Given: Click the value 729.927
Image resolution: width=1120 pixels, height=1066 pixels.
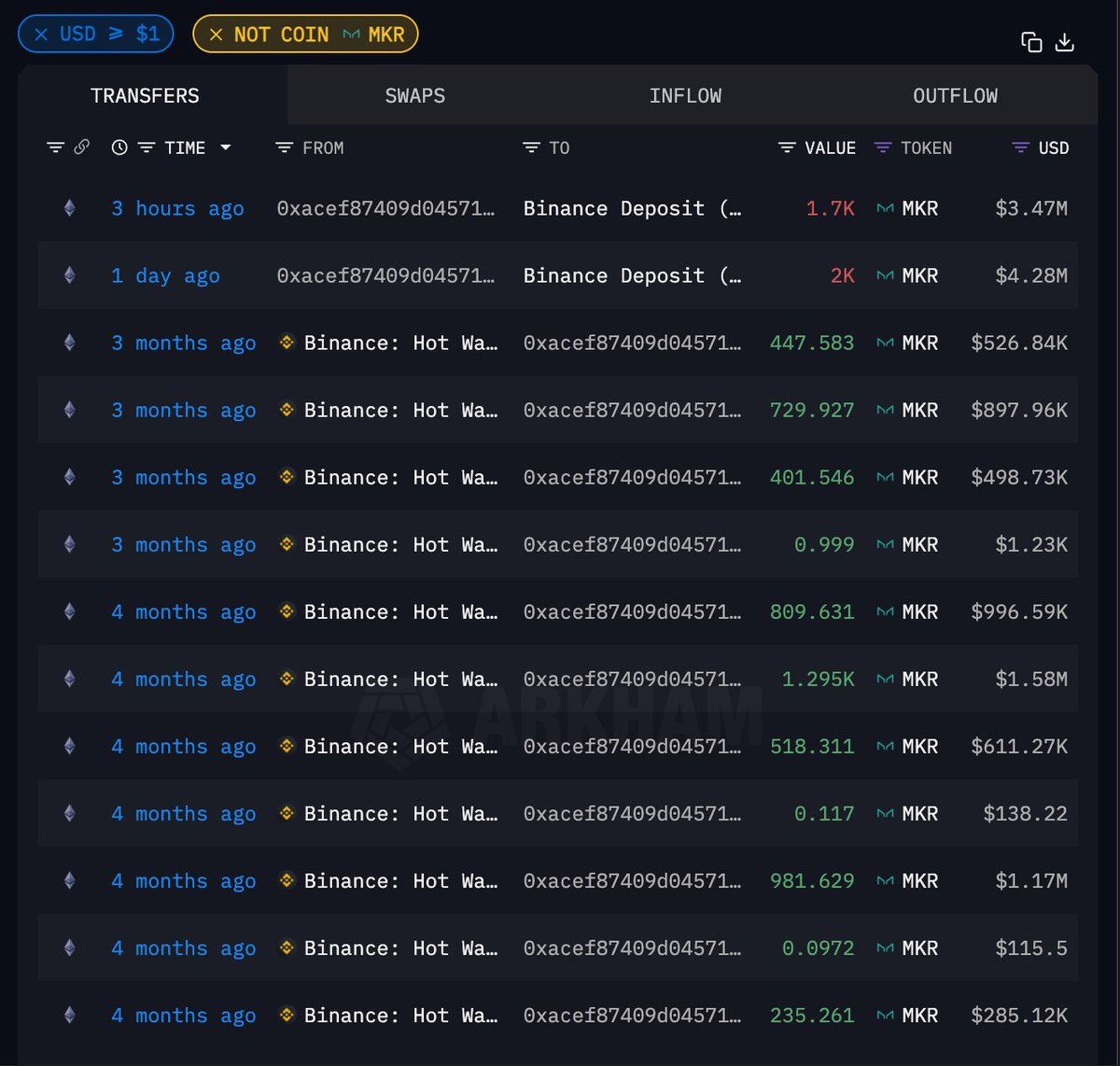Looking at the screenshot, I should tap(812, 410).
